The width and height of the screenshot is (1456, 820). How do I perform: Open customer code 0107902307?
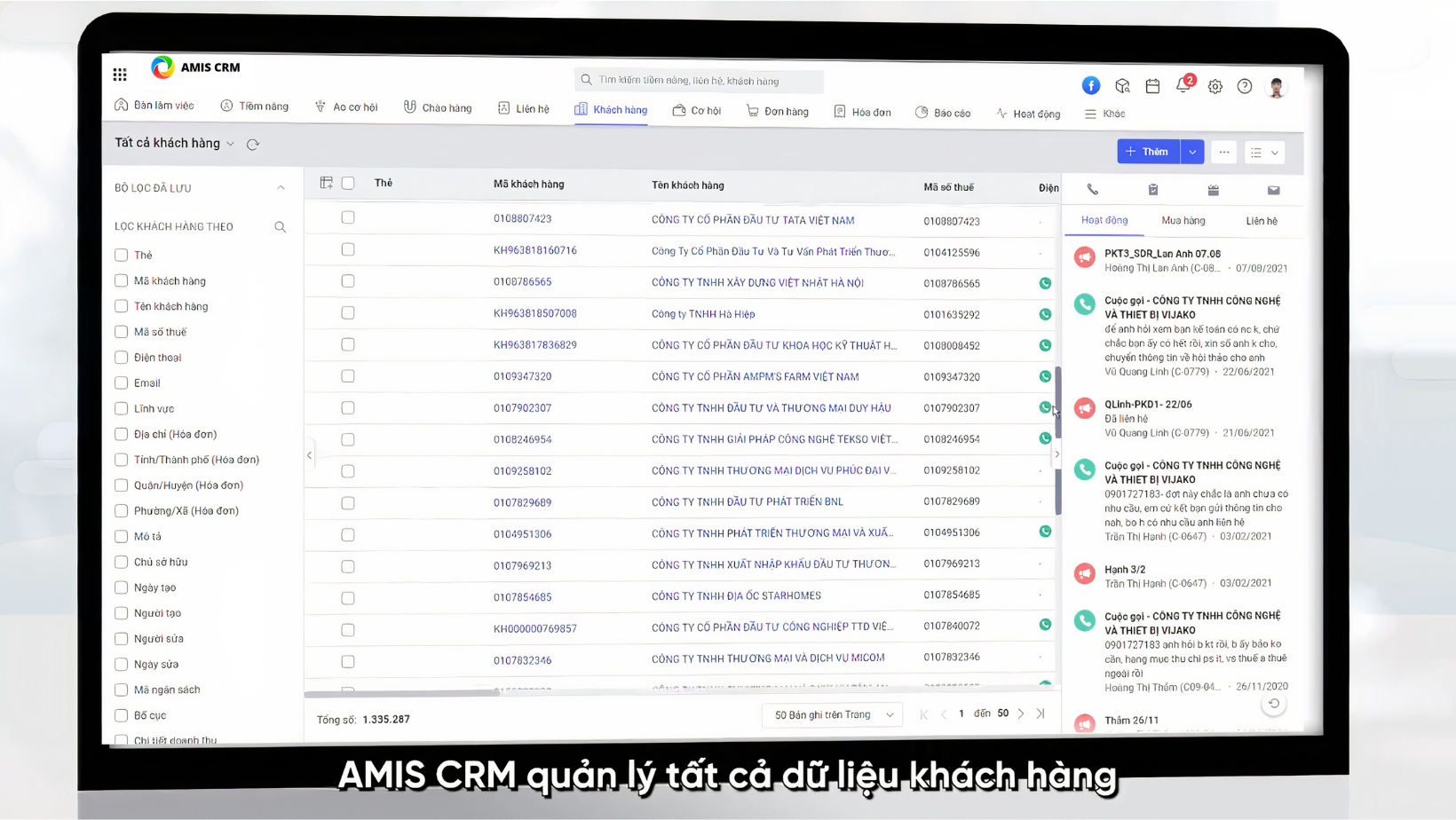(x=523, y=408)
